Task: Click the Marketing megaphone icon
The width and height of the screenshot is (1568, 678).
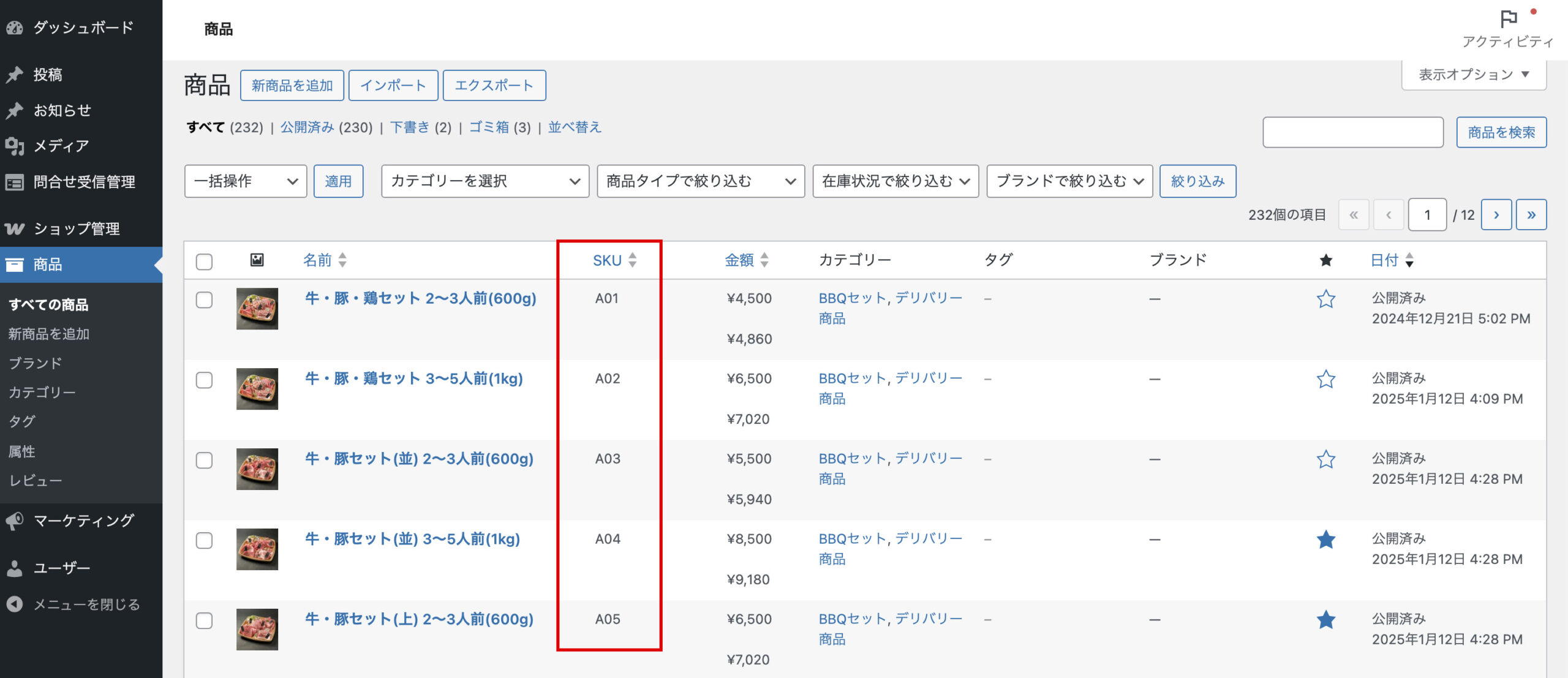Action: pyautogui.click(x=15, y=521)
